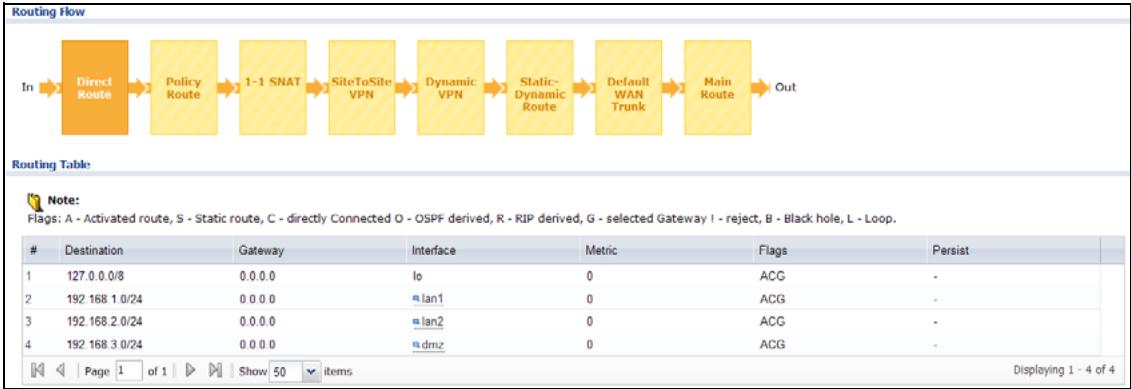The image size is (1131, 389).
Task: Open the Static-Dynamic Route flow stage
Action: click(x=540, y=87)
